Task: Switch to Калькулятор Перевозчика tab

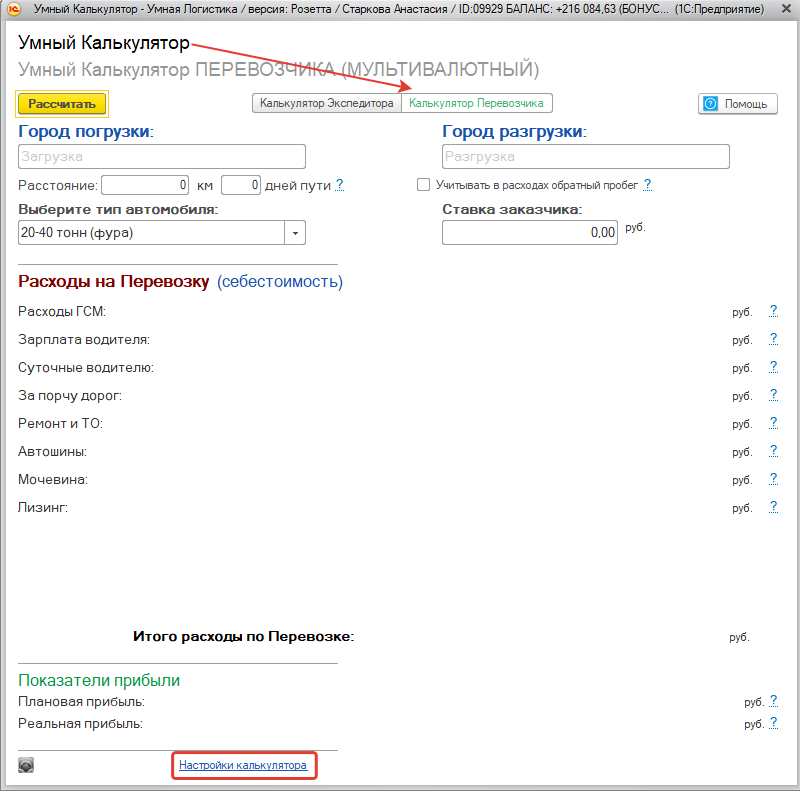Action: click(x=476, y=103)
